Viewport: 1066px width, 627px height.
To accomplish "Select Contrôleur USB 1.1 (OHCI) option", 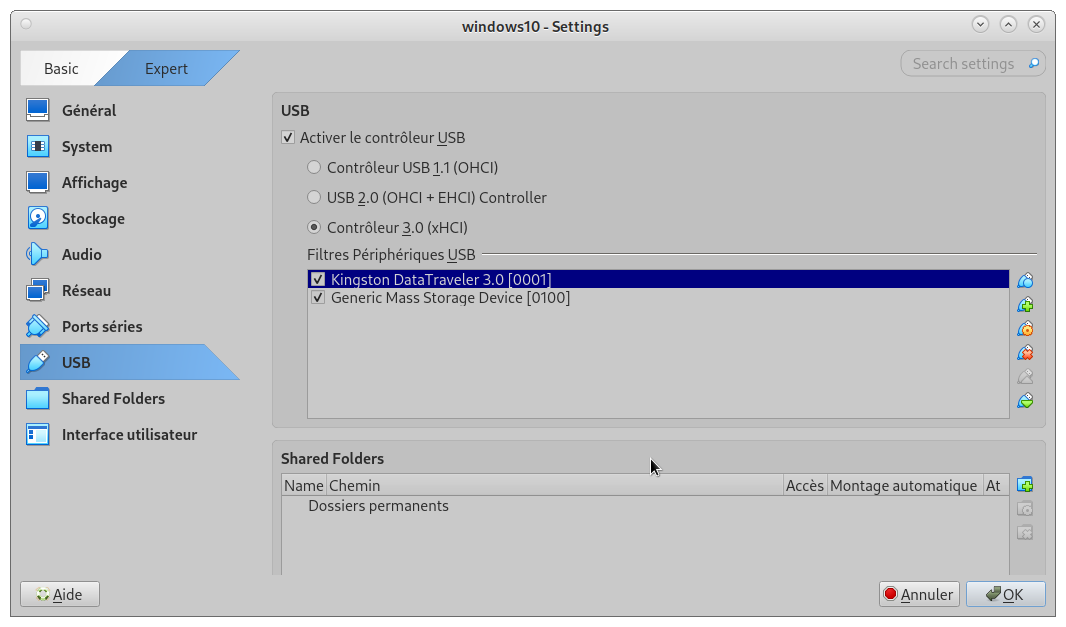I will (x=315, y=168).
